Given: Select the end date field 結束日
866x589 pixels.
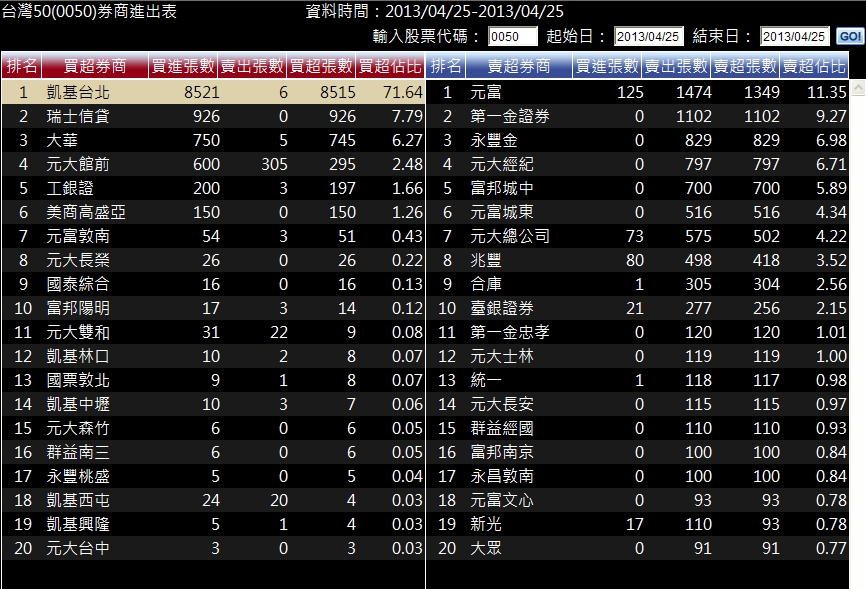Looking at the screenshot, I should coord(795,36).
